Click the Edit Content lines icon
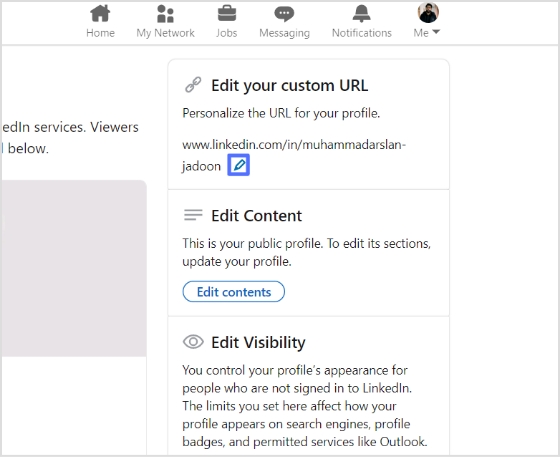560x457 pixels. point(193,215)
